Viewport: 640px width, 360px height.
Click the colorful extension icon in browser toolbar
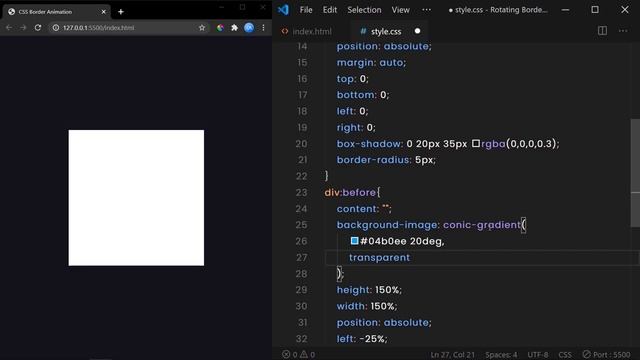point(220,28)
